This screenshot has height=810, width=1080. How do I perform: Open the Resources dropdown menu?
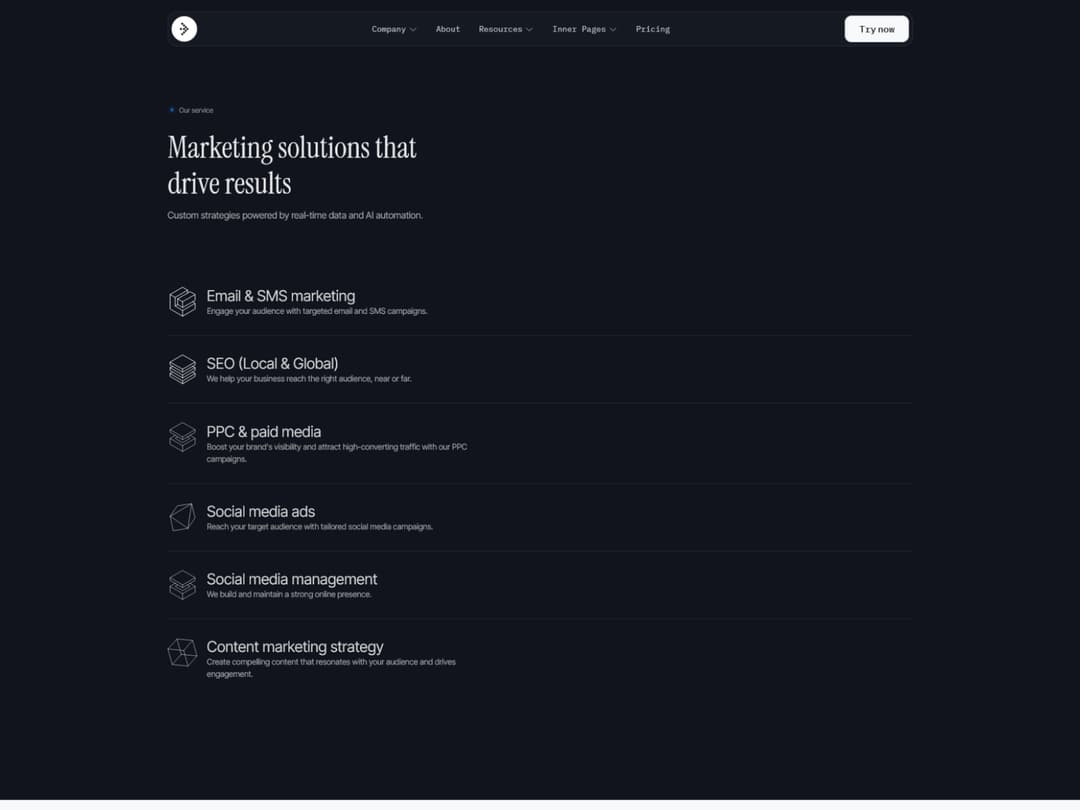pyautogui.click(x=505, y=29)
